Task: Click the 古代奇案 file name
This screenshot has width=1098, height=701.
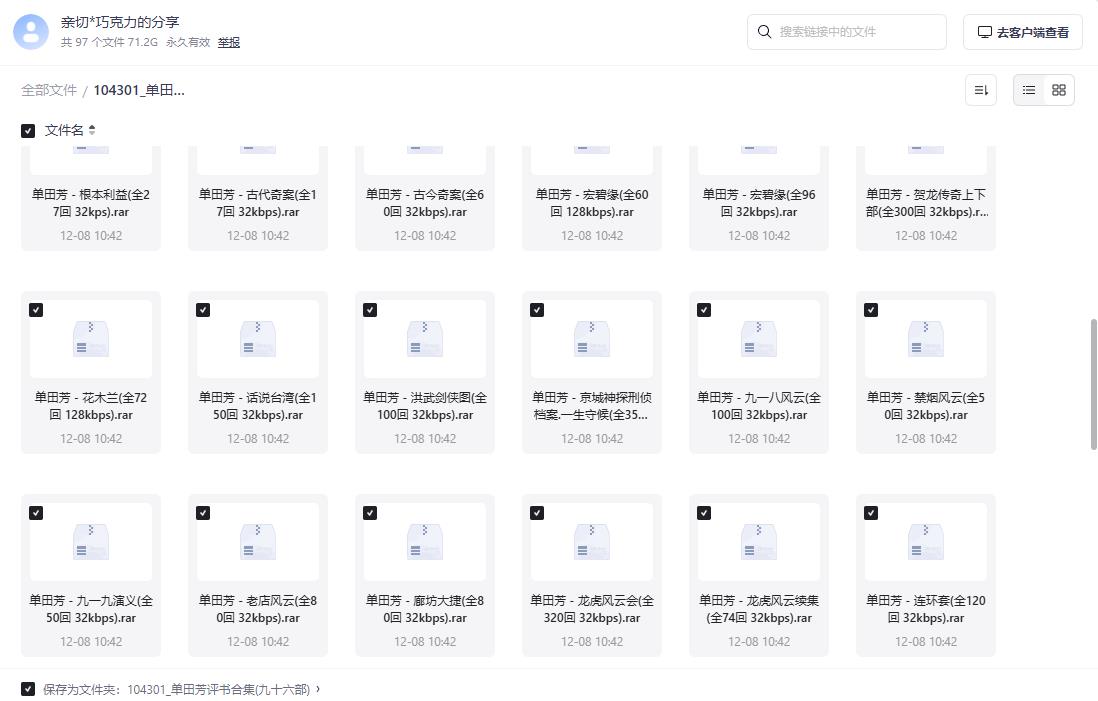Action: pos(258,203)
